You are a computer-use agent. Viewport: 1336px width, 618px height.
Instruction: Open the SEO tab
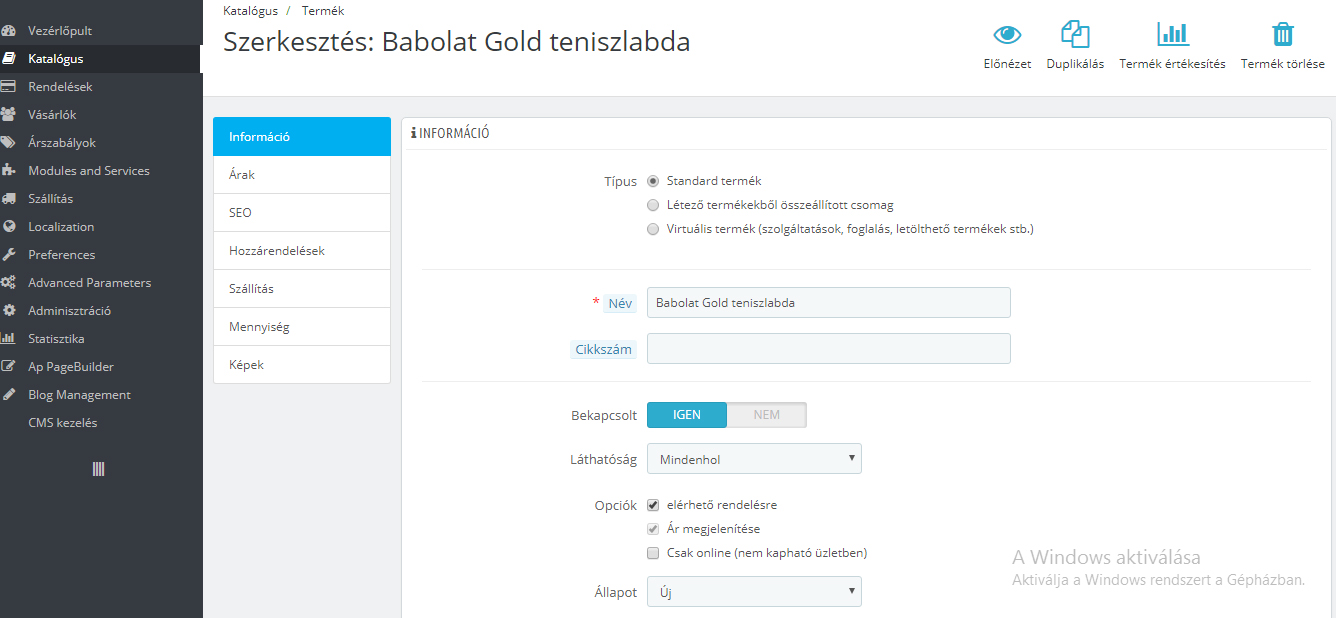click(301, 213)
